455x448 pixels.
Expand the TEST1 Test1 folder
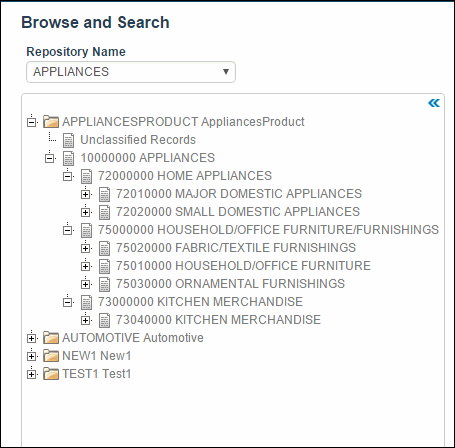click(x=32, y=374)
